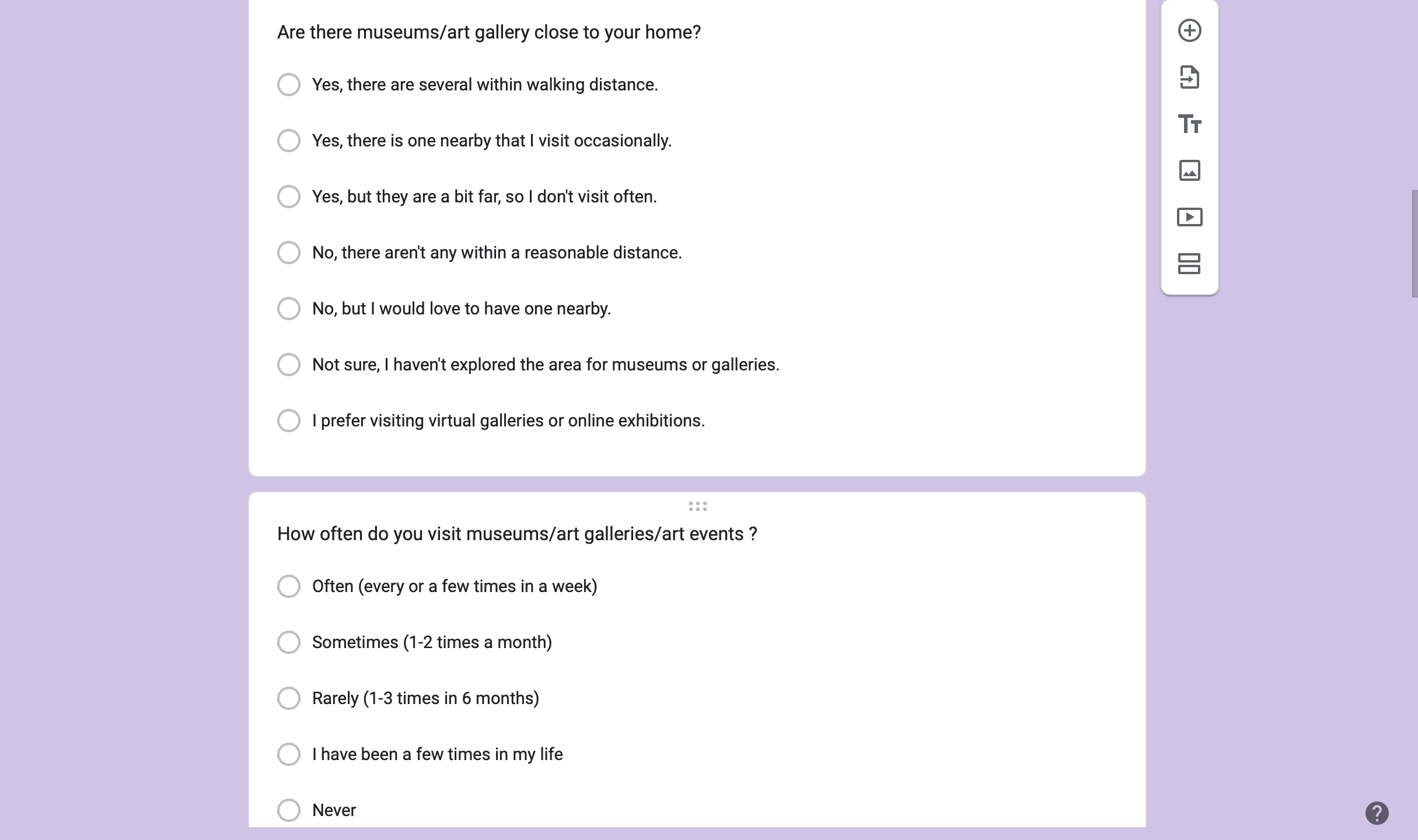This screenshot has height=840, width=1418.
Task: Select 'Yes, there is one nearby' option
Action: coord(289,141)
